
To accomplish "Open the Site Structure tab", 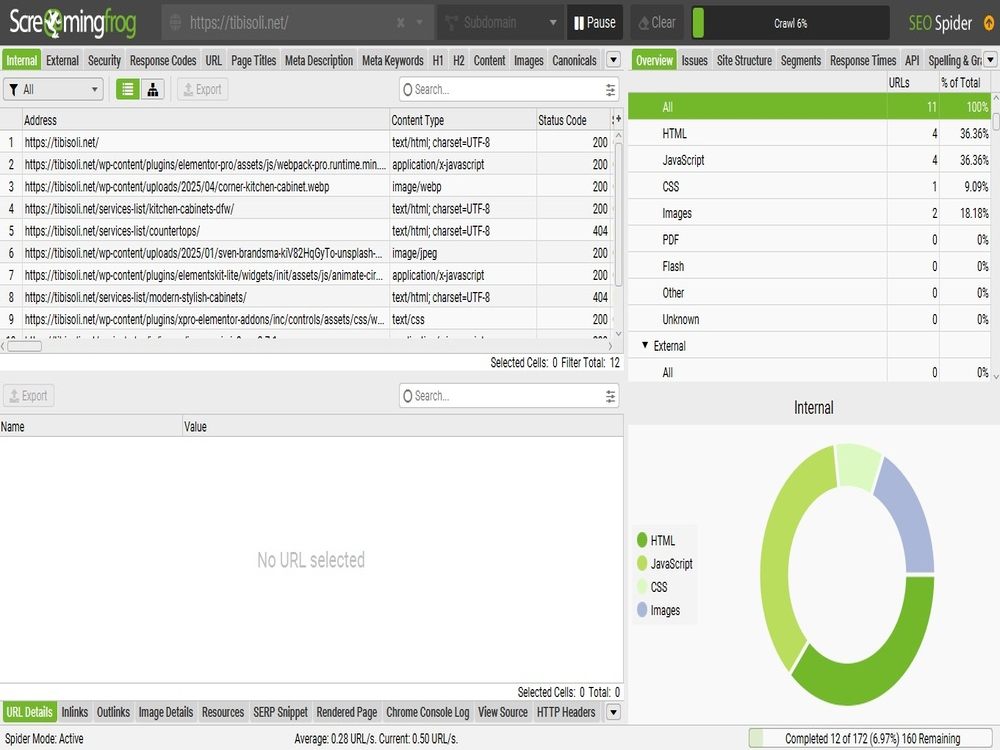I will click(x=744, y=61).
